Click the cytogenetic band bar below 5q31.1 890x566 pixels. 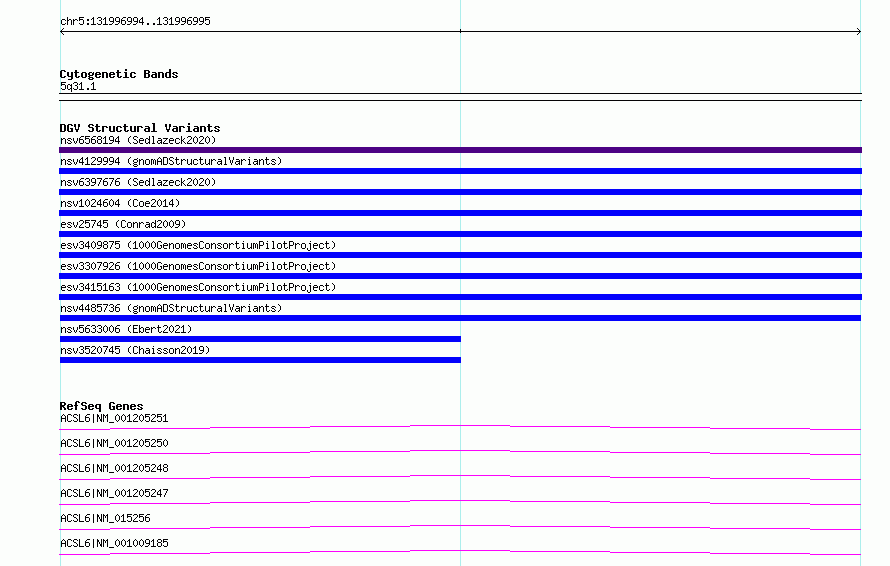460,97
